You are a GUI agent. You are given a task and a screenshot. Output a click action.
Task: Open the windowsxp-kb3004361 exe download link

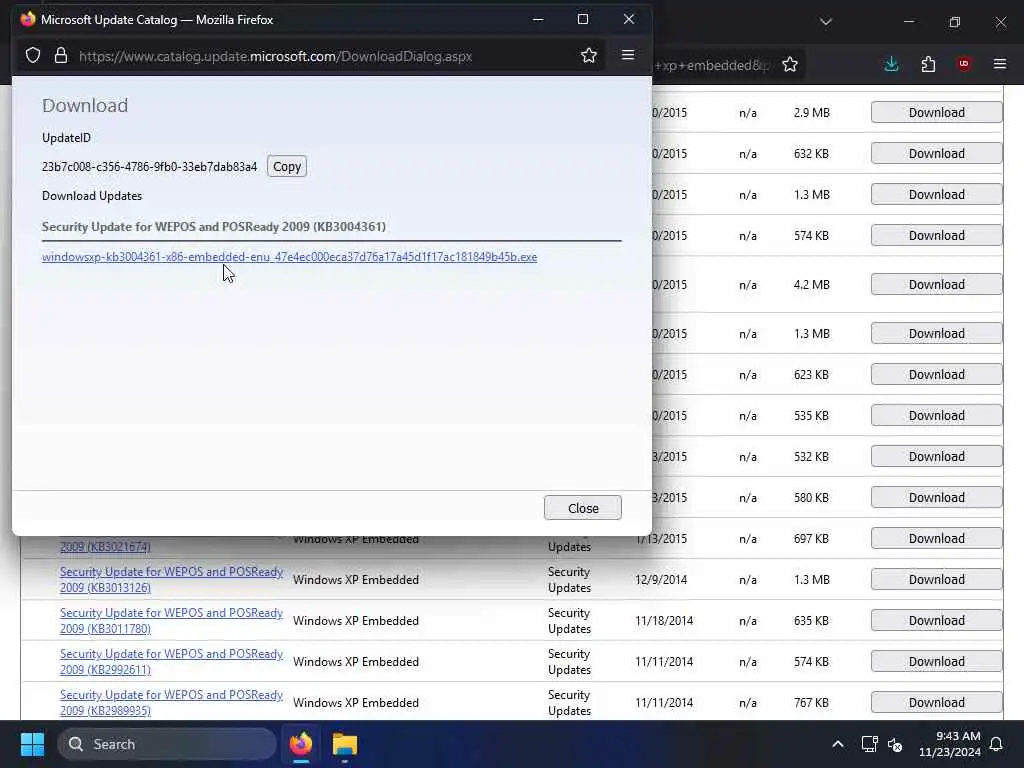289,257
